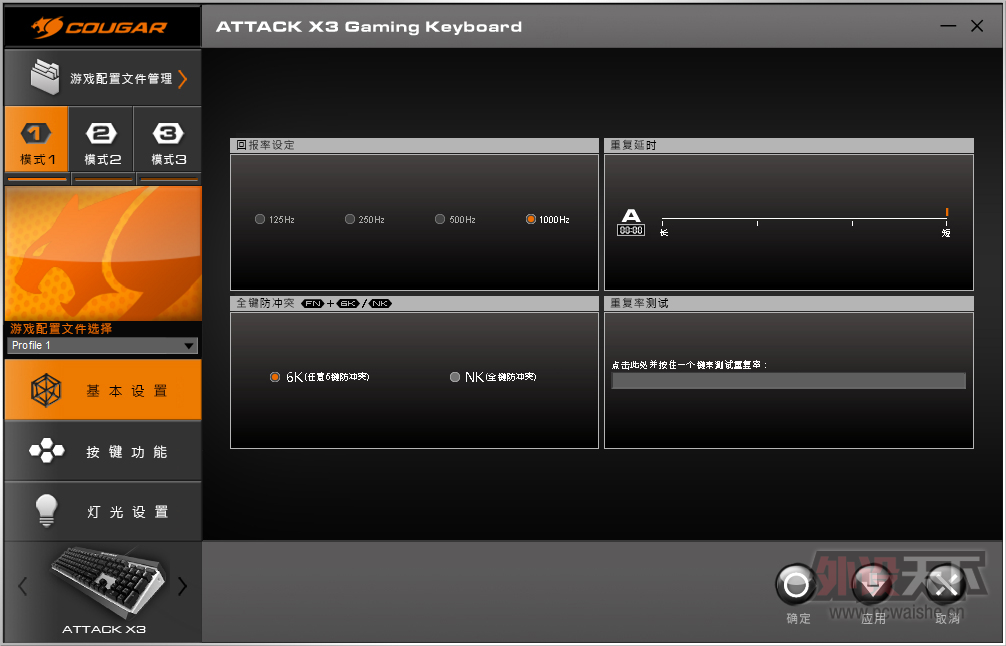Click the 应用 apply download icon
The height and width of the screenshot is (646, 1006).
point(873,585)
